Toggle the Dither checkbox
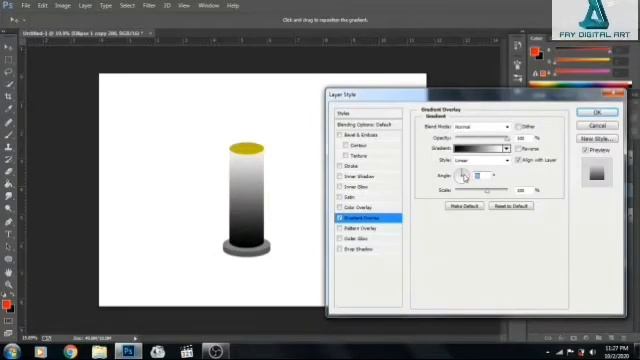Screen dimensions: 640x360 click(x=518, y=127)
